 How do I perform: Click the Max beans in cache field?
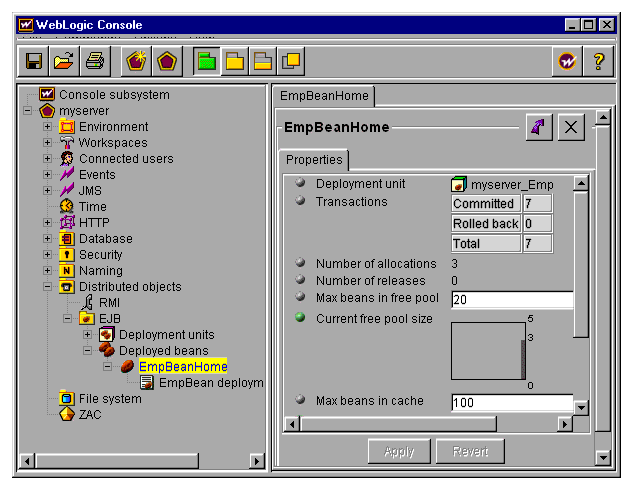click(x=512, y=403)
